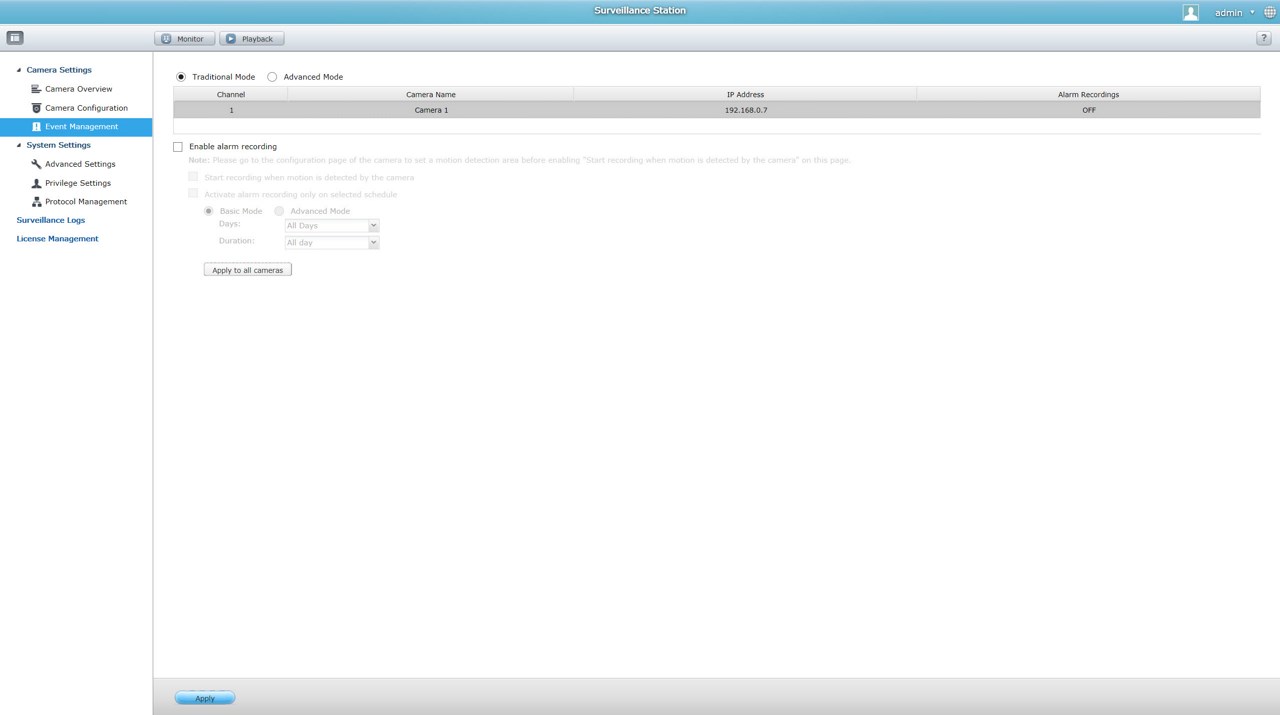Screen dimensions: 1280x715
Task: Enable alarm recording checkbox
Action: [178, 147]
